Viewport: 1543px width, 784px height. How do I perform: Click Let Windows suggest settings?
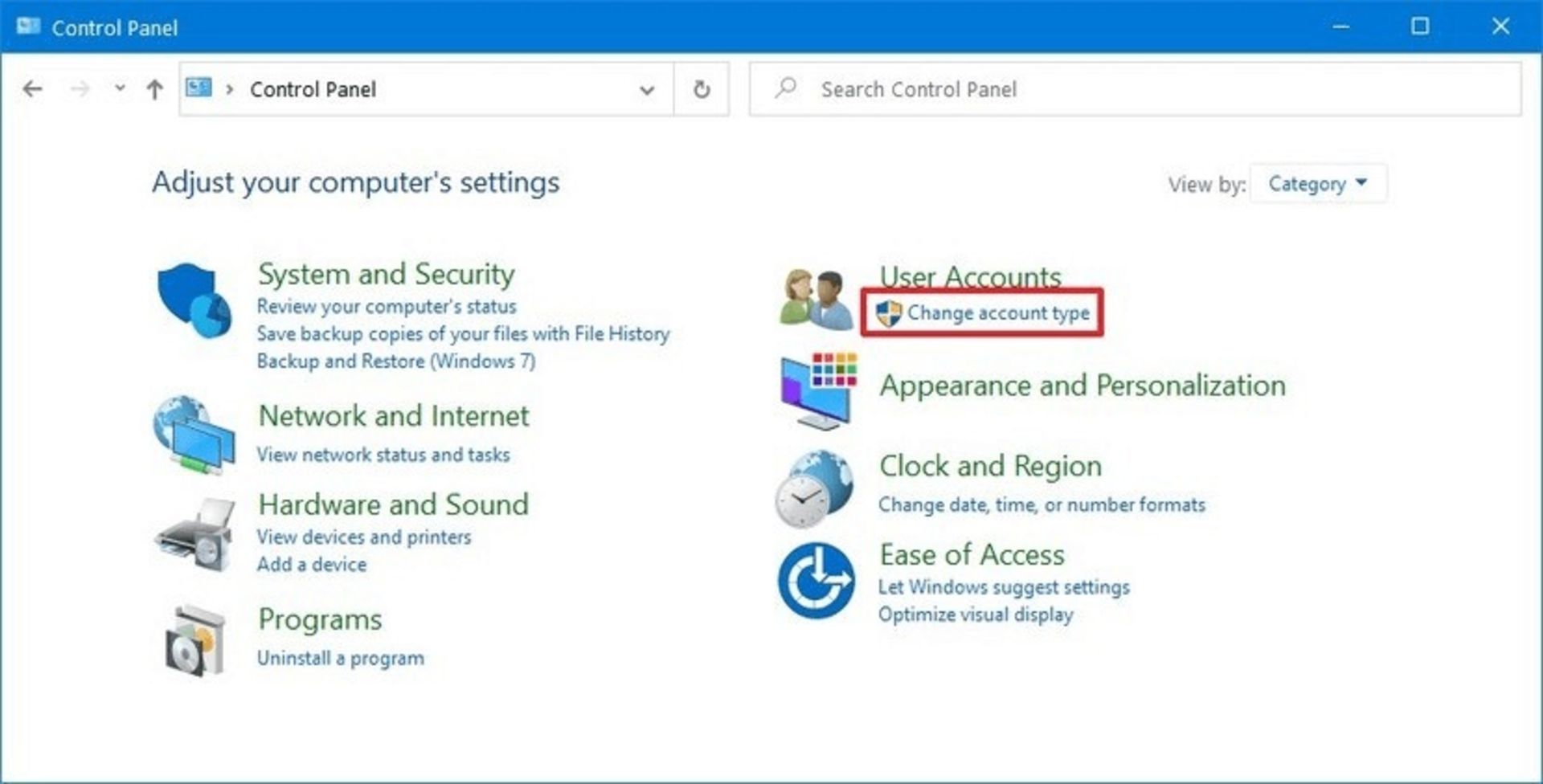tap(1004, 587)
